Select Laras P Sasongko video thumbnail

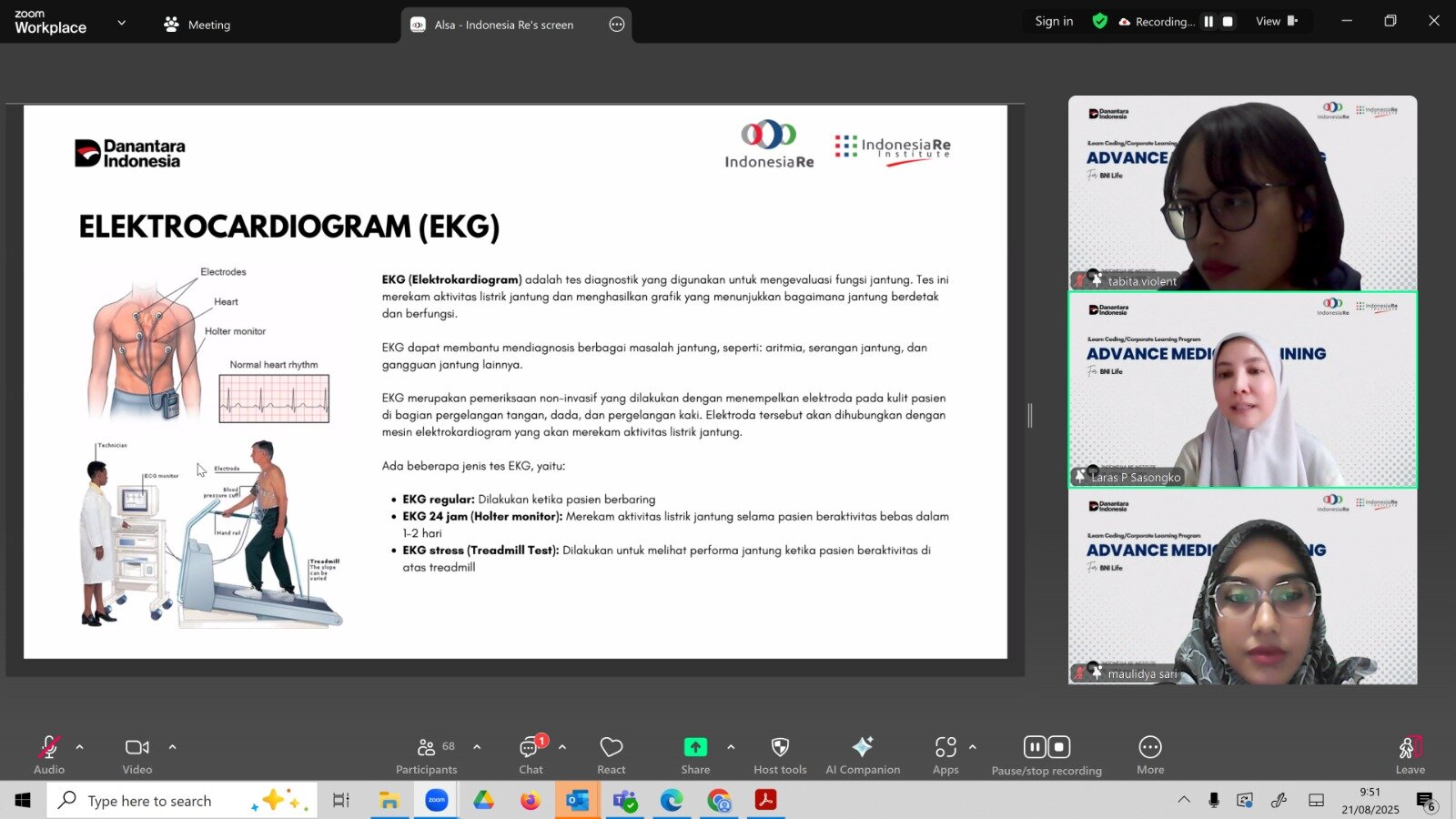click(x=1242, y=389)
